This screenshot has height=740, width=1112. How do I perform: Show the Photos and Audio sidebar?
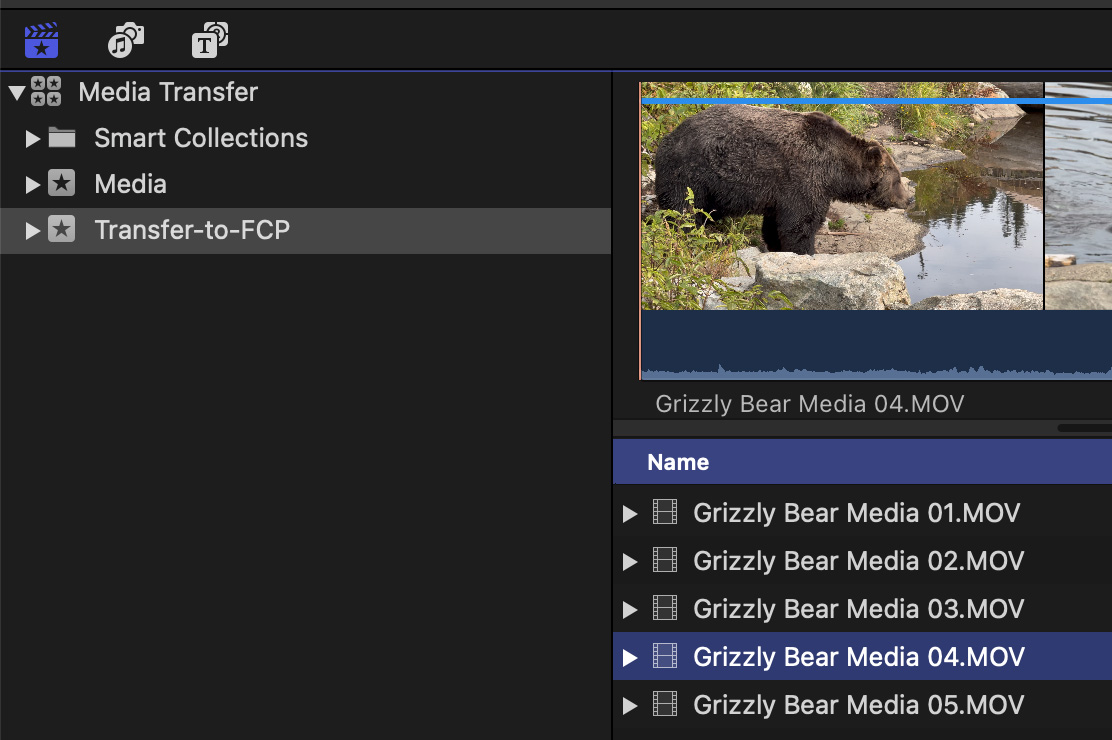(126, 41)
